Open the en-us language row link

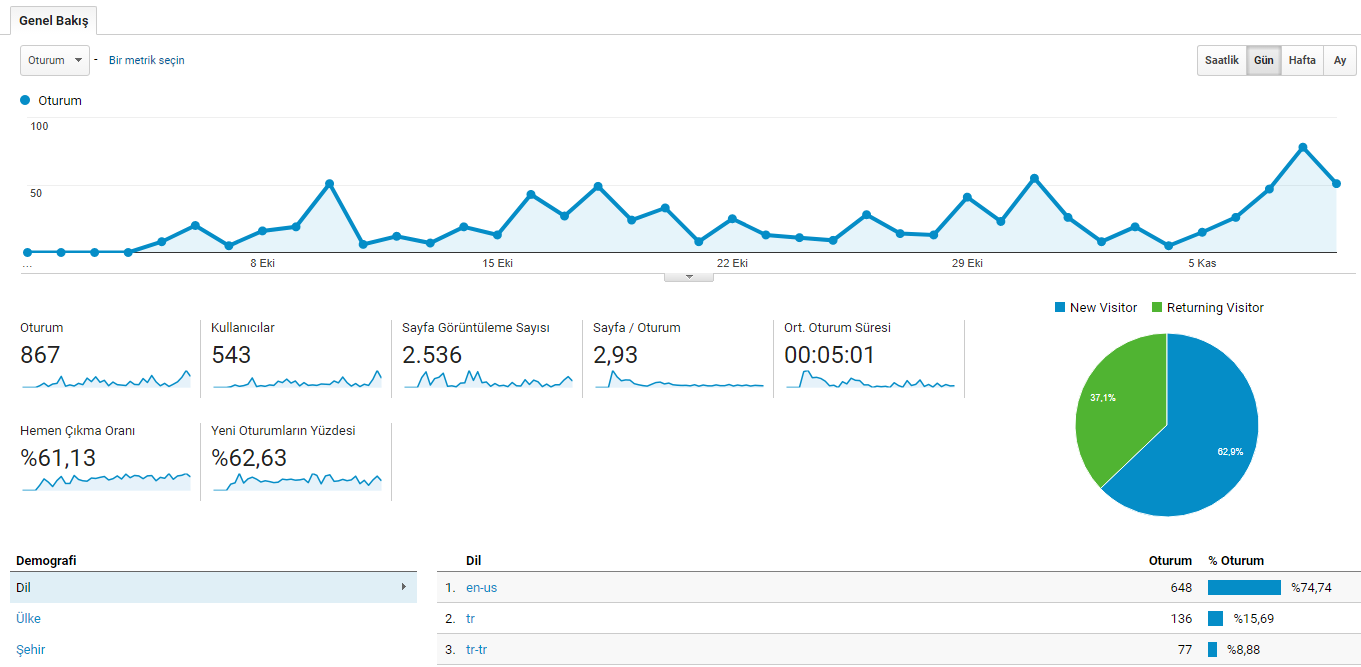click(481, 587)
